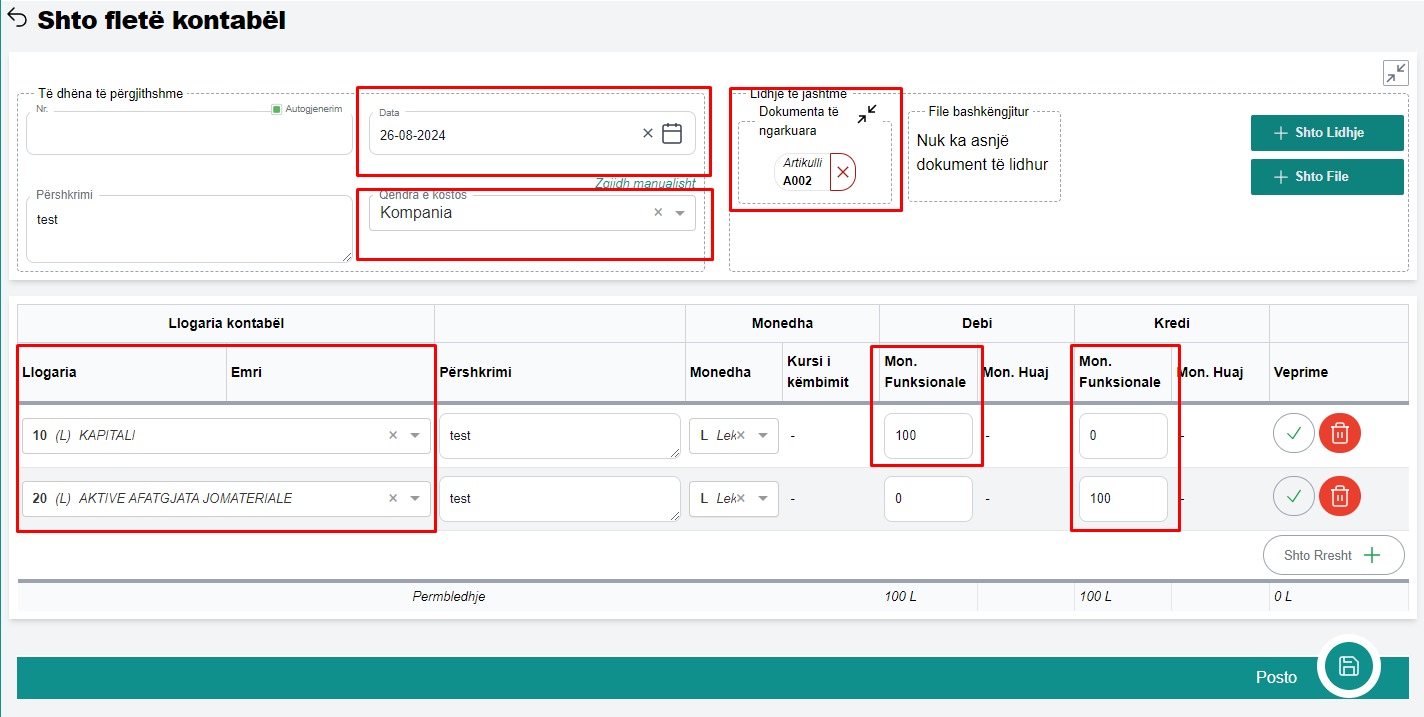Collapse the top panel using corner arrows icon
Image resolution: width=1424 pixels, height=717 pixels.
pos(1395,73)
